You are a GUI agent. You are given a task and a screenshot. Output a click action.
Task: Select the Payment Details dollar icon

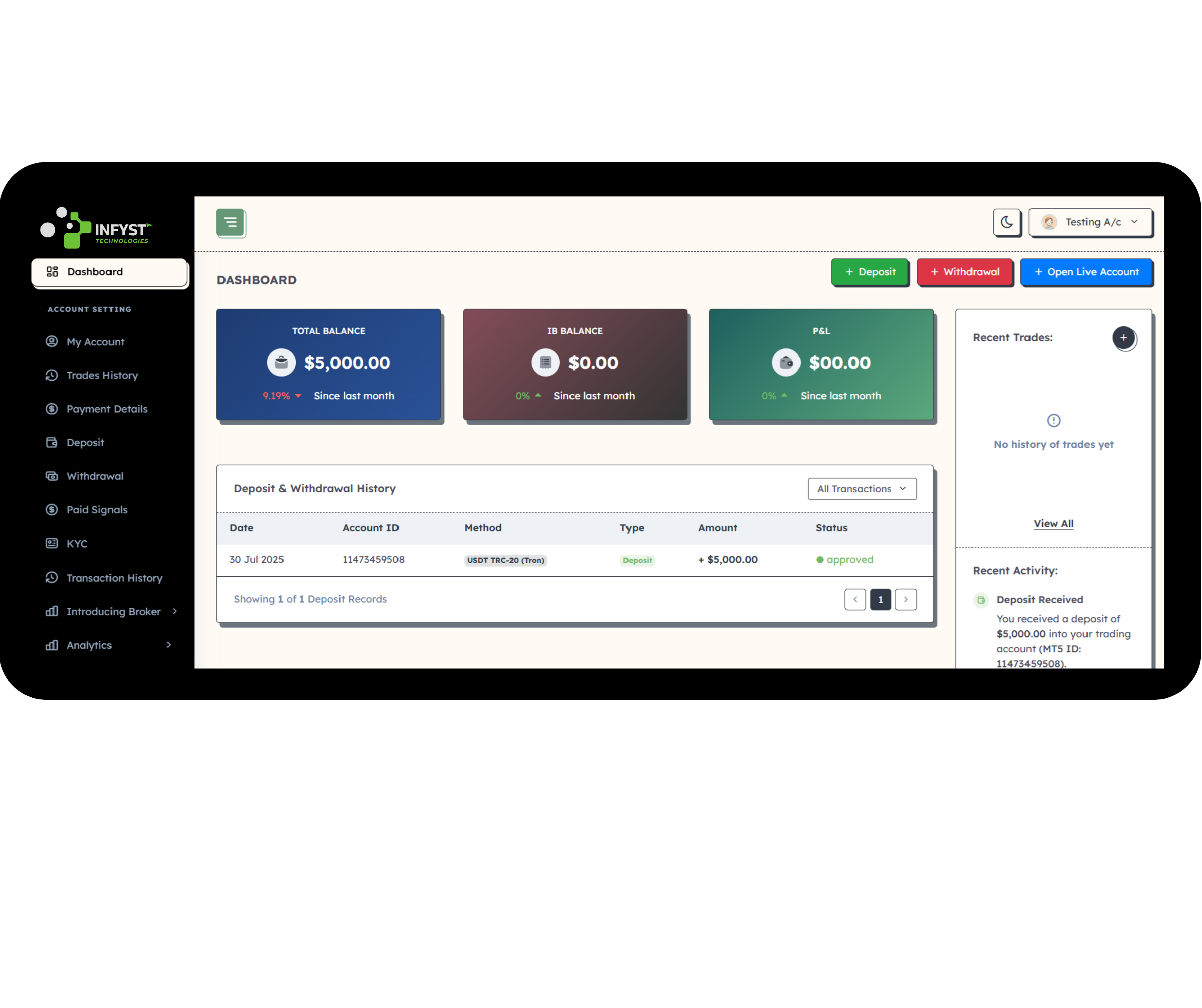coord(52,408)
